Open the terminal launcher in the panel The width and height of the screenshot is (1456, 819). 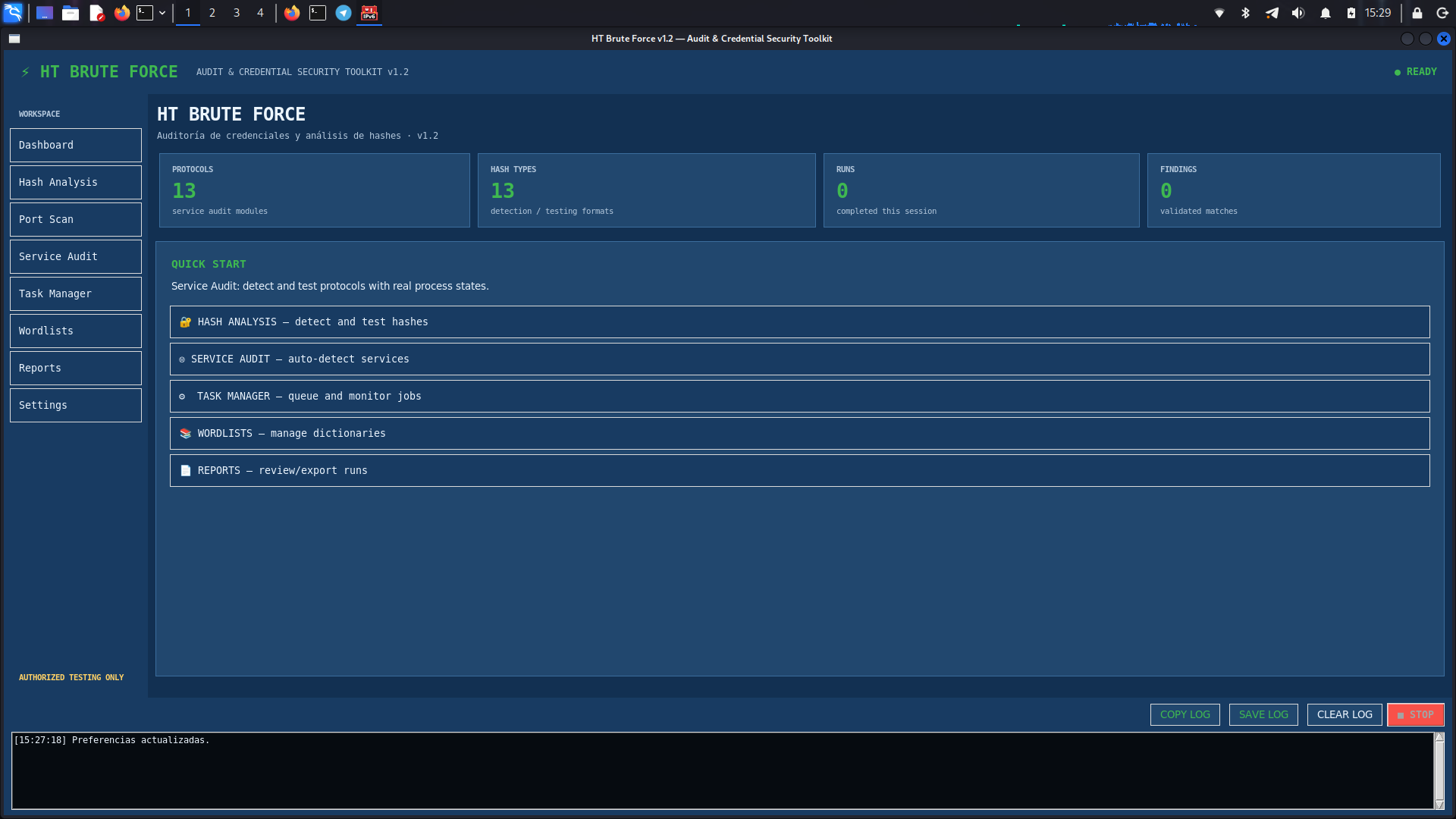pyautogui.click(x=145, y=13)
